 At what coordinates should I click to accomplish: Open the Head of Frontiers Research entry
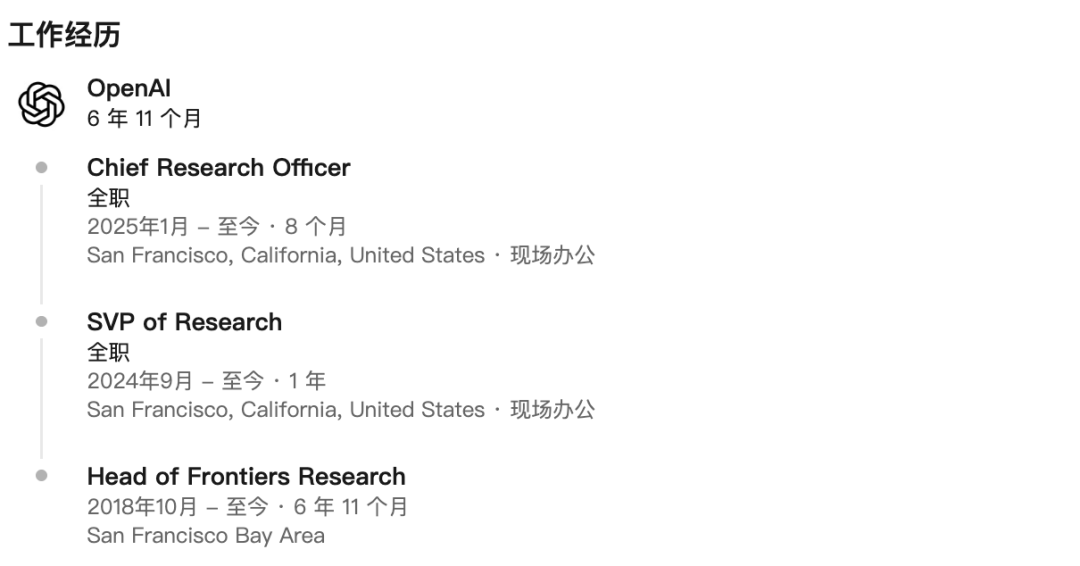(x=246, y=476)
